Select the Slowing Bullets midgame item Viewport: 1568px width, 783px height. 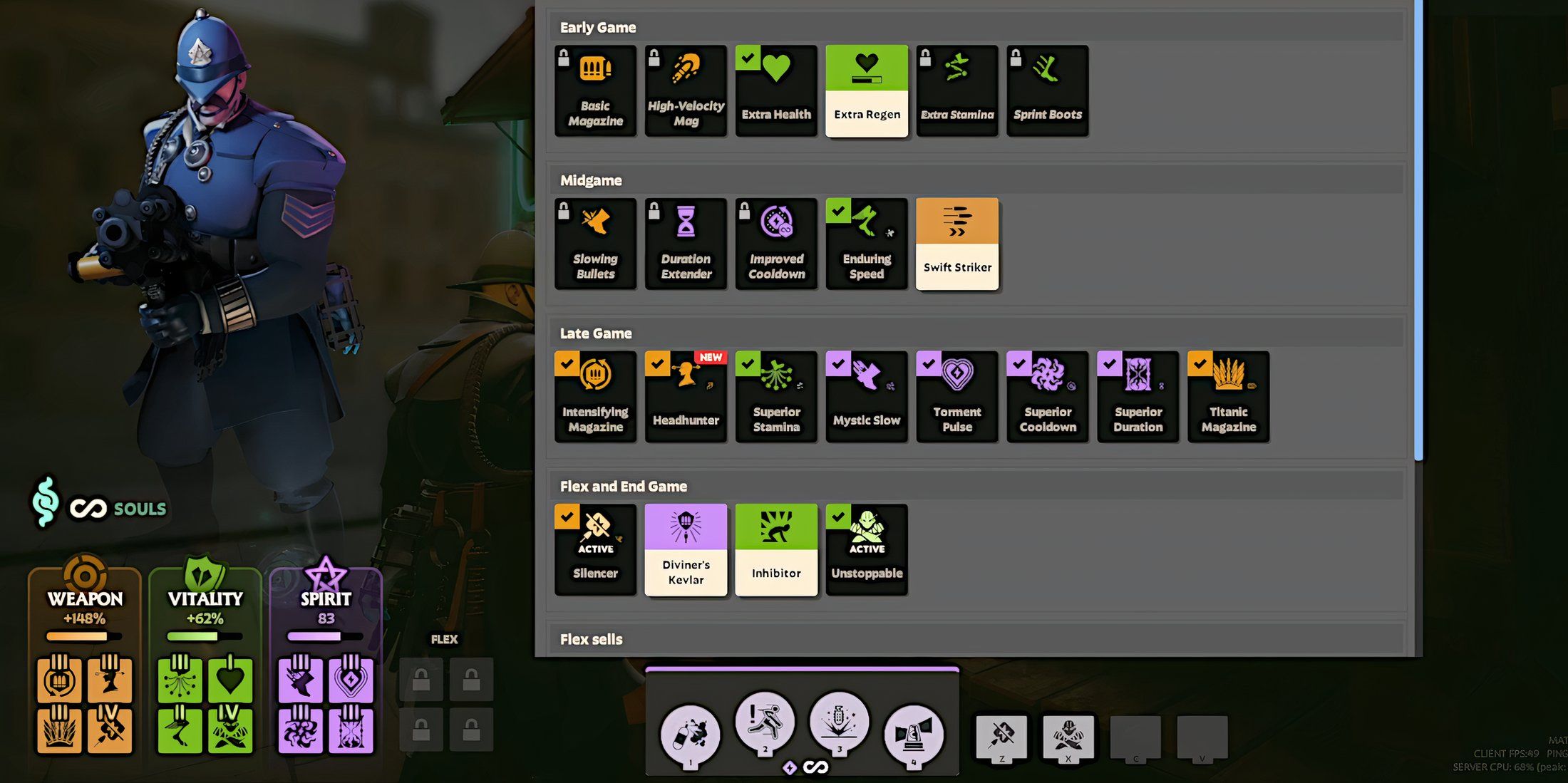(x=594, y=243)
